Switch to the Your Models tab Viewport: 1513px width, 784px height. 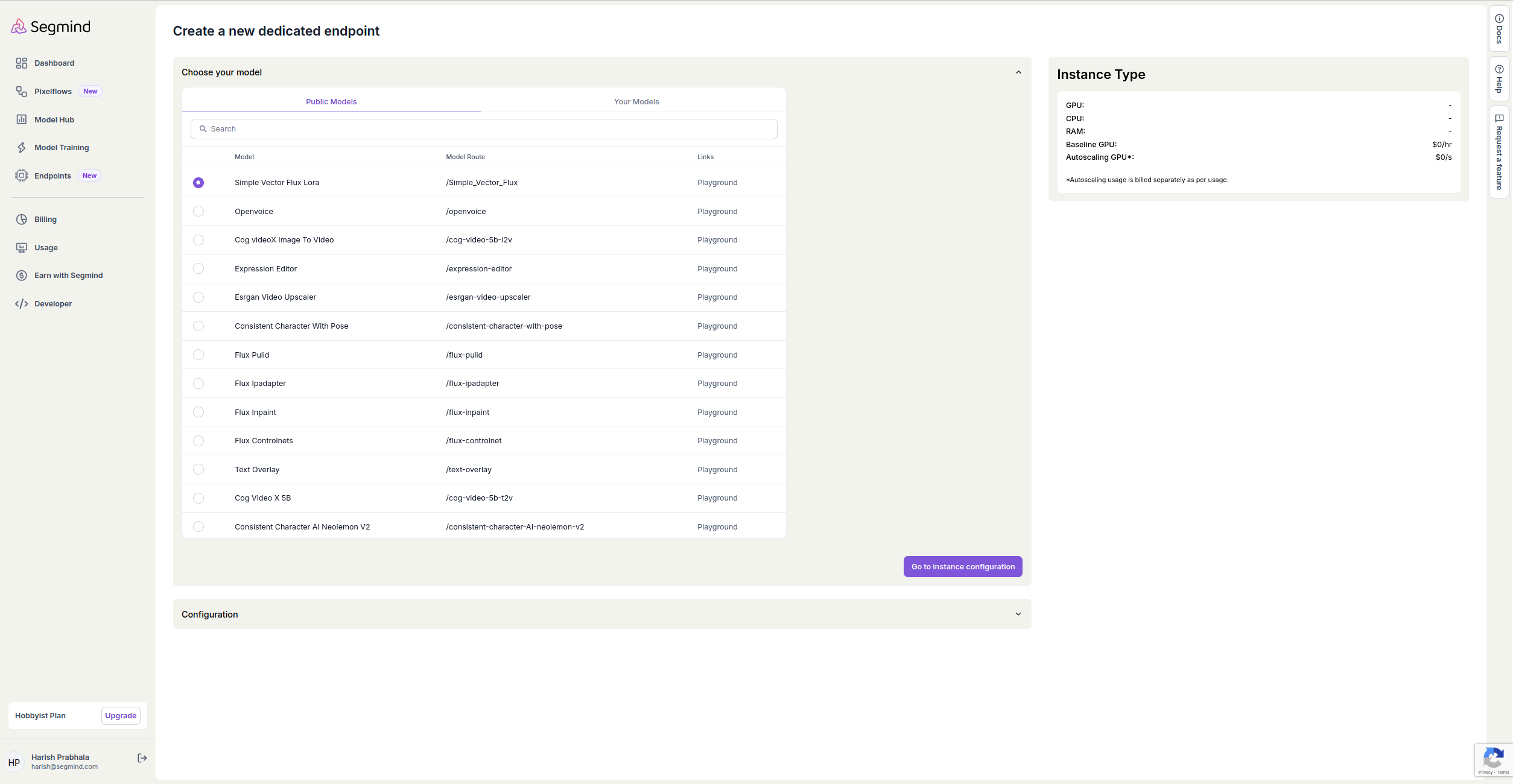(x=636, y=102)
